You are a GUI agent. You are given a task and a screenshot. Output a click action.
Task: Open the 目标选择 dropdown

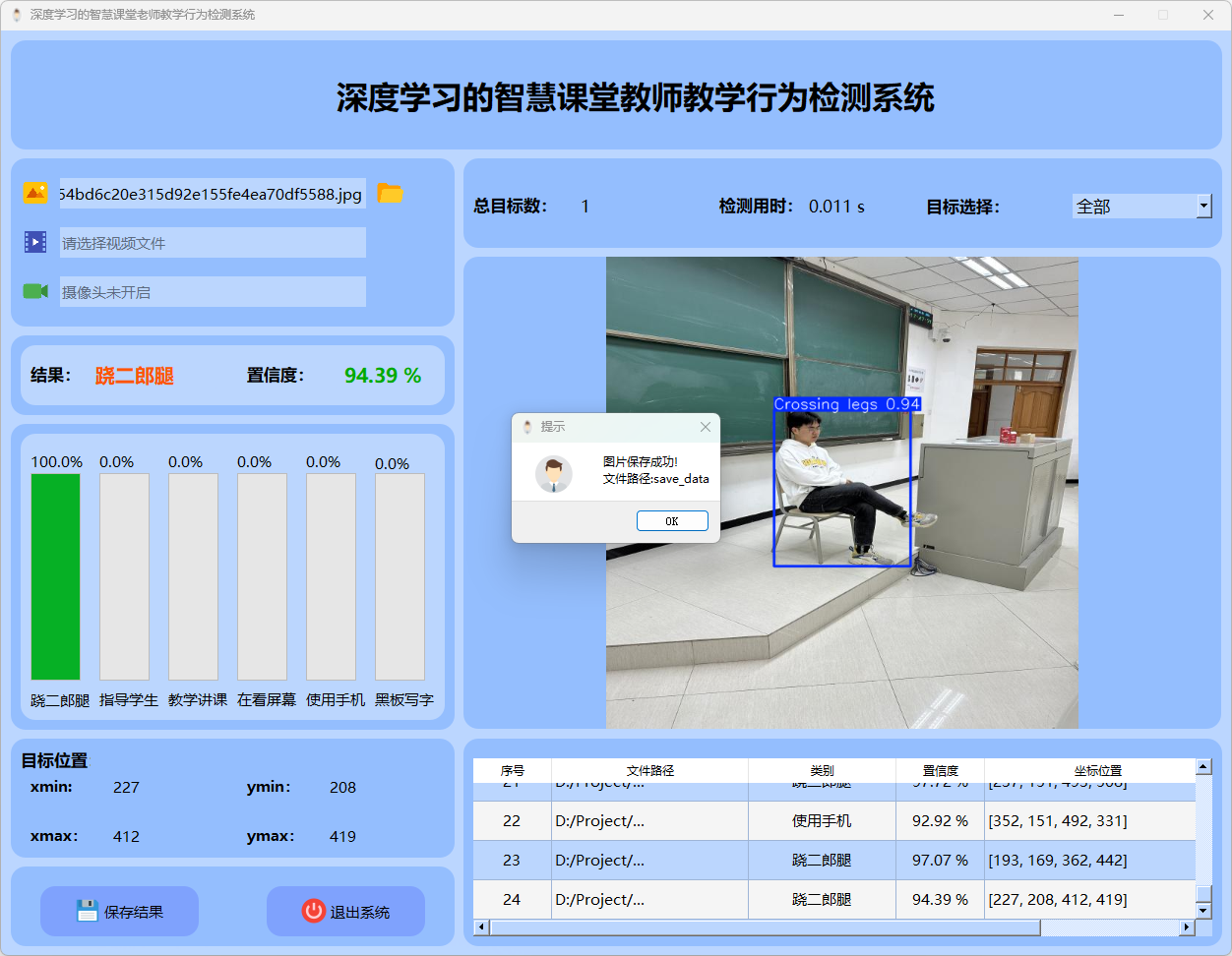click(x=1203, y=206)
